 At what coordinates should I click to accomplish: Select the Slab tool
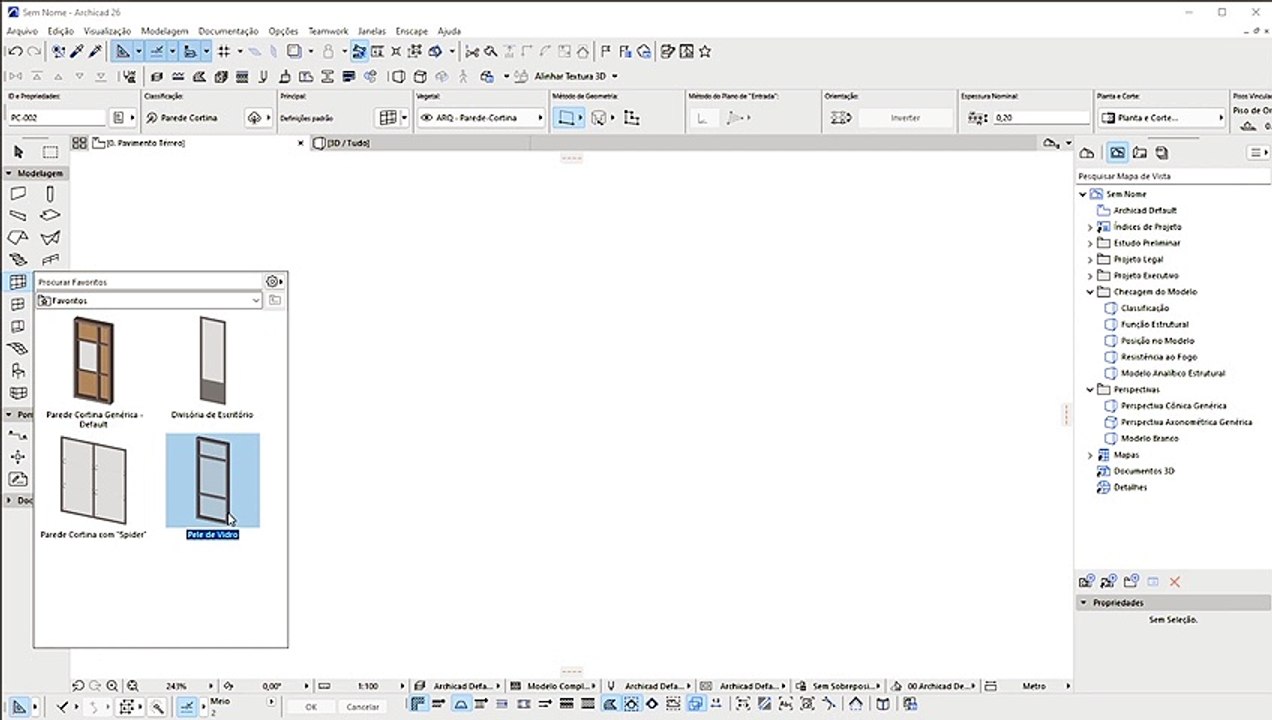[x=50, y=216]
